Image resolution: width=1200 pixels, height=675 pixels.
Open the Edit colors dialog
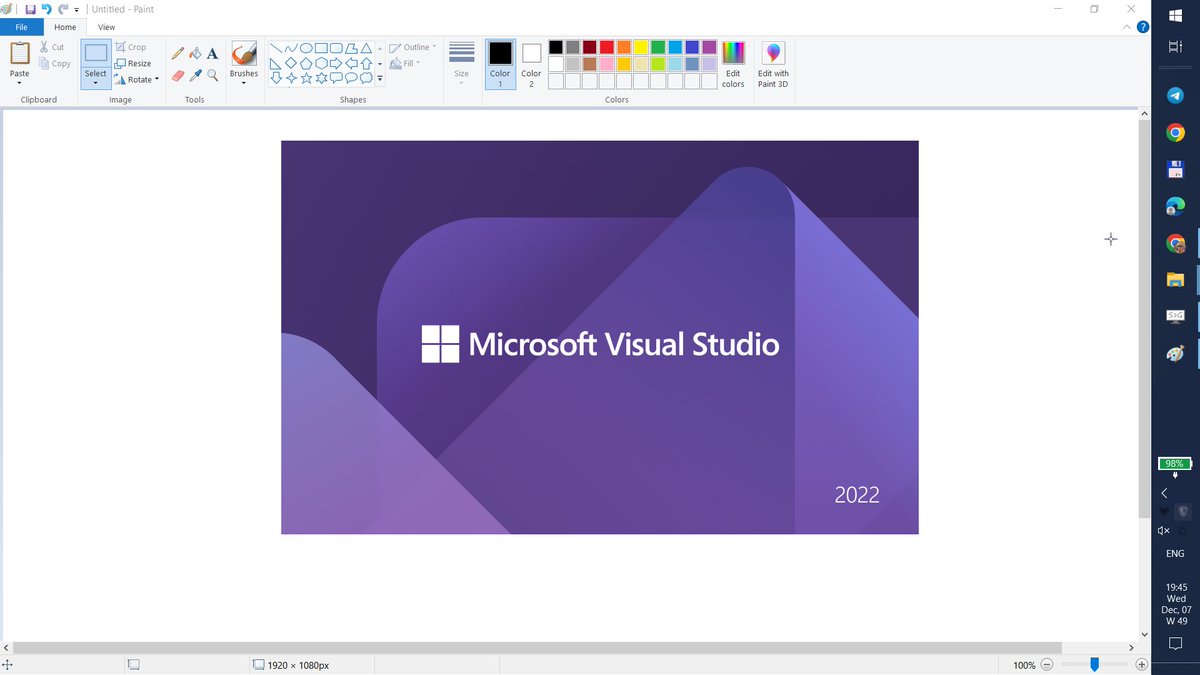point(733,65)
